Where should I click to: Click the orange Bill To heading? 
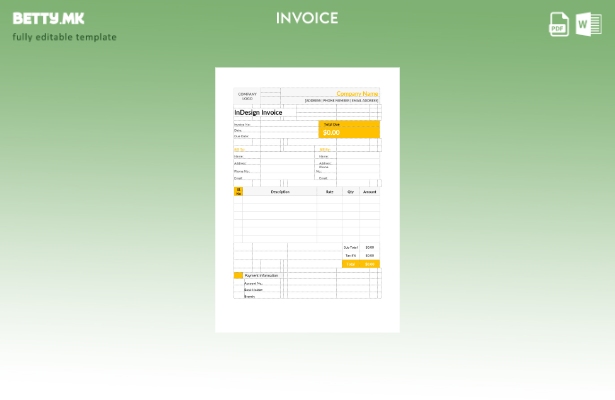pos(239,149)
